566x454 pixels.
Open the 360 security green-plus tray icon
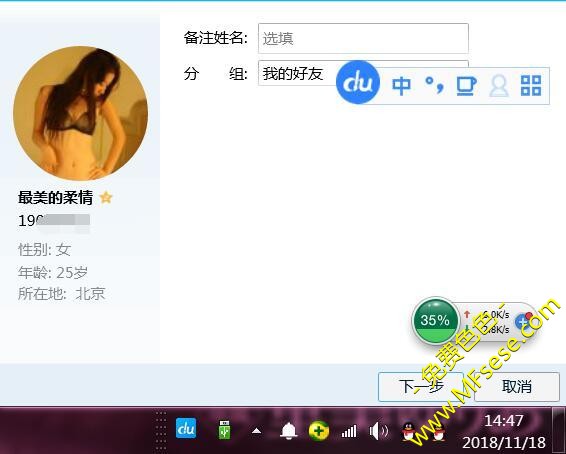click(319, 431)
